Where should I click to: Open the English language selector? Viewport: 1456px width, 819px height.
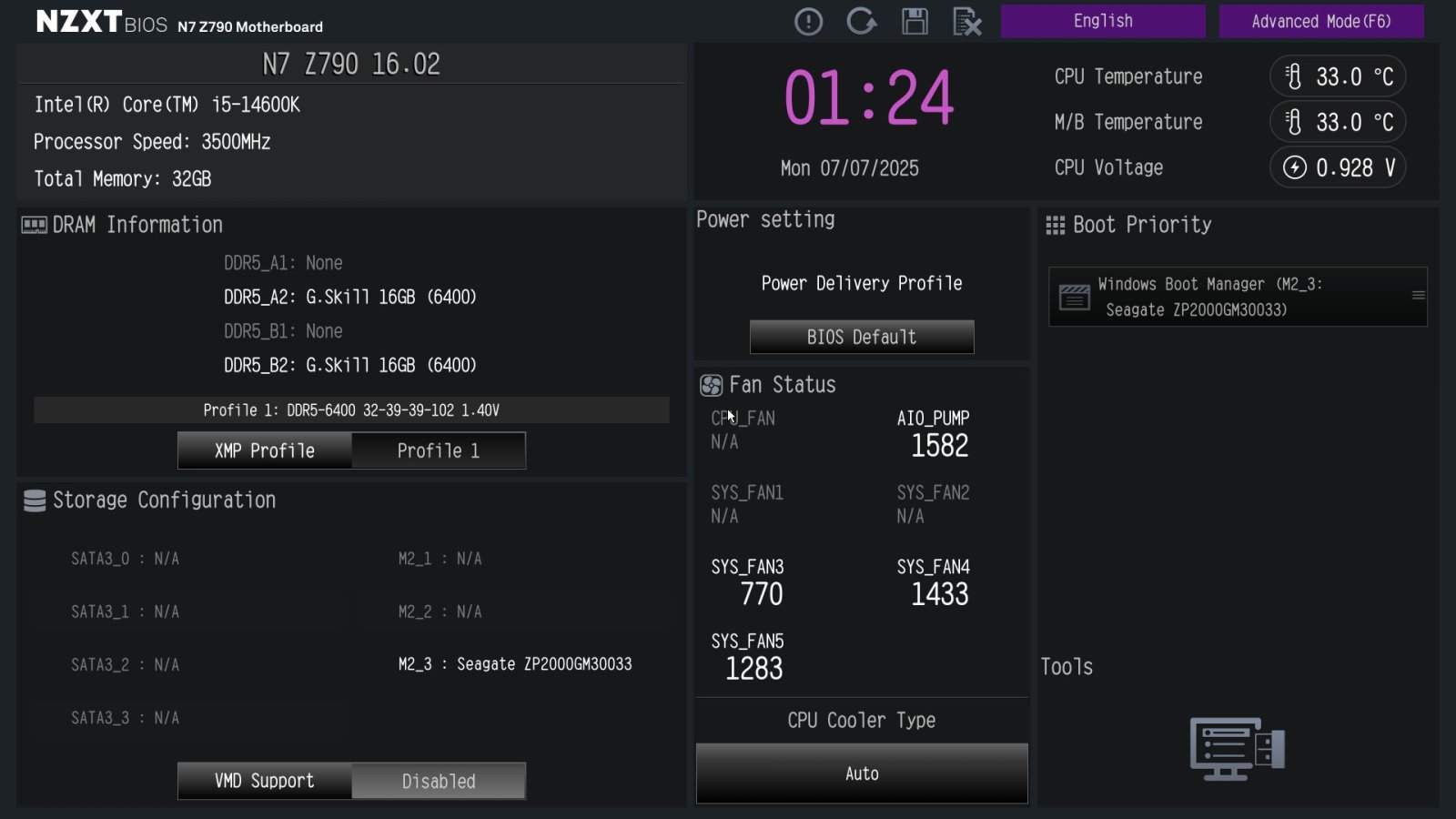pyautogui.click(x=1103, y=21)
